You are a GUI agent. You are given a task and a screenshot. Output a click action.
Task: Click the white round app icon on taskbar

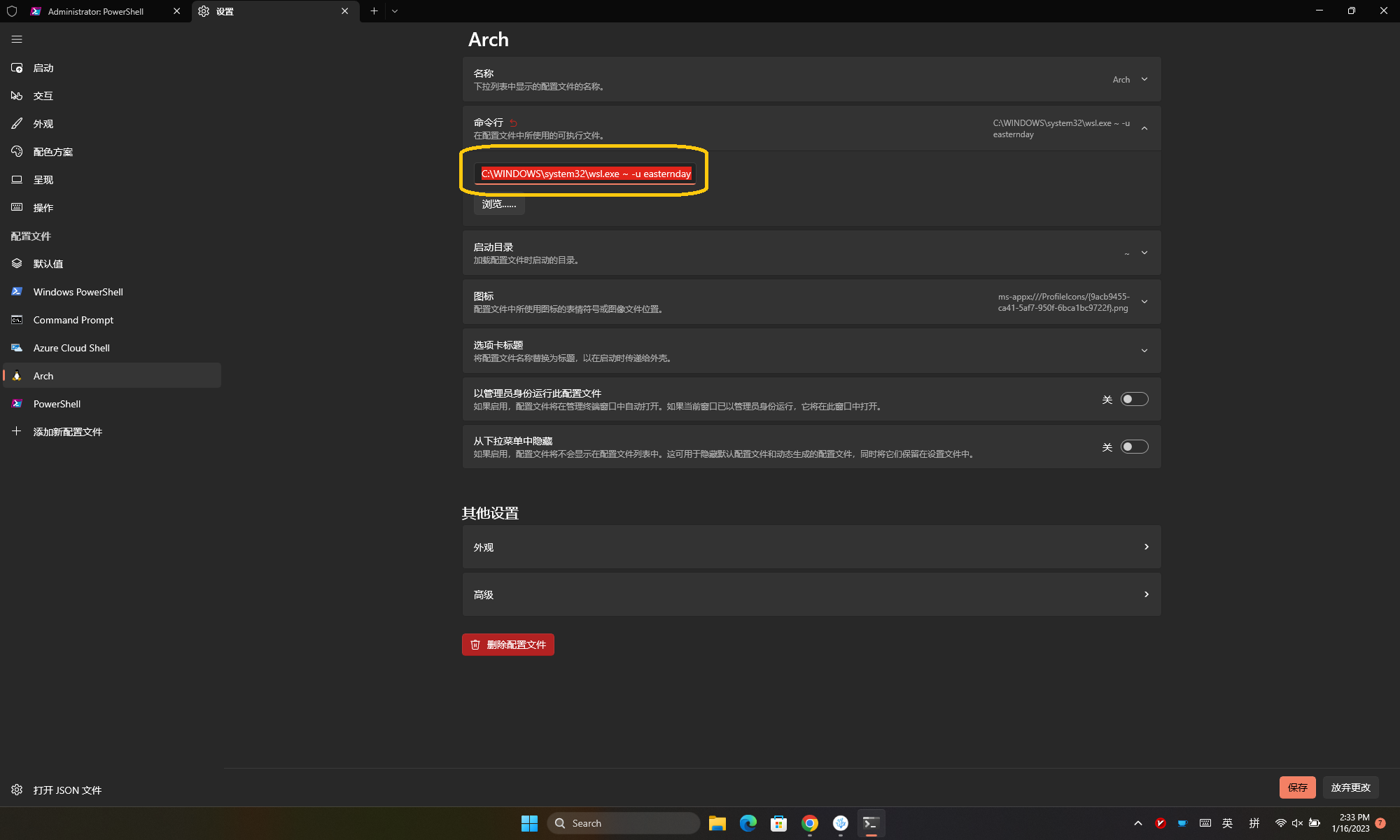click(x=840, y=823)
